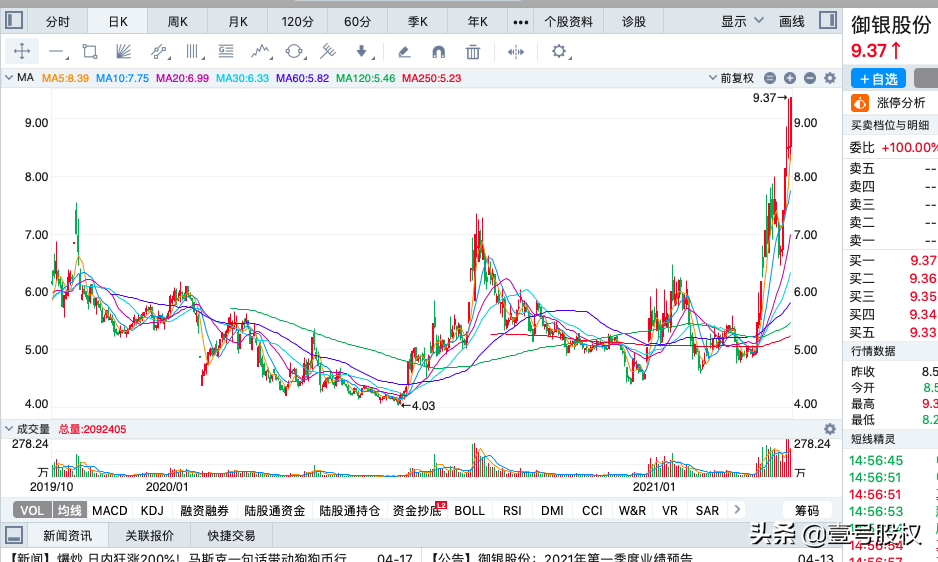
Task: Select the Gann fan lines tool
Action: pos(123,51)
